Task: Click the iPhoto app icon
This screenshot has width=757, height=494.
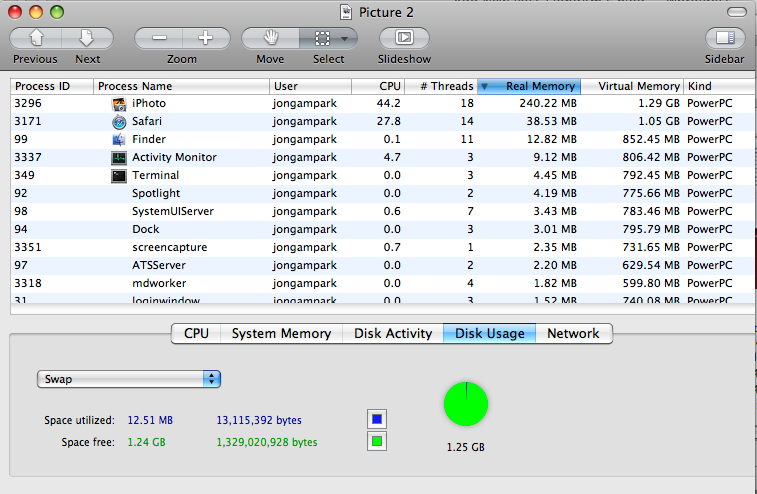Action: click(119, 103)
